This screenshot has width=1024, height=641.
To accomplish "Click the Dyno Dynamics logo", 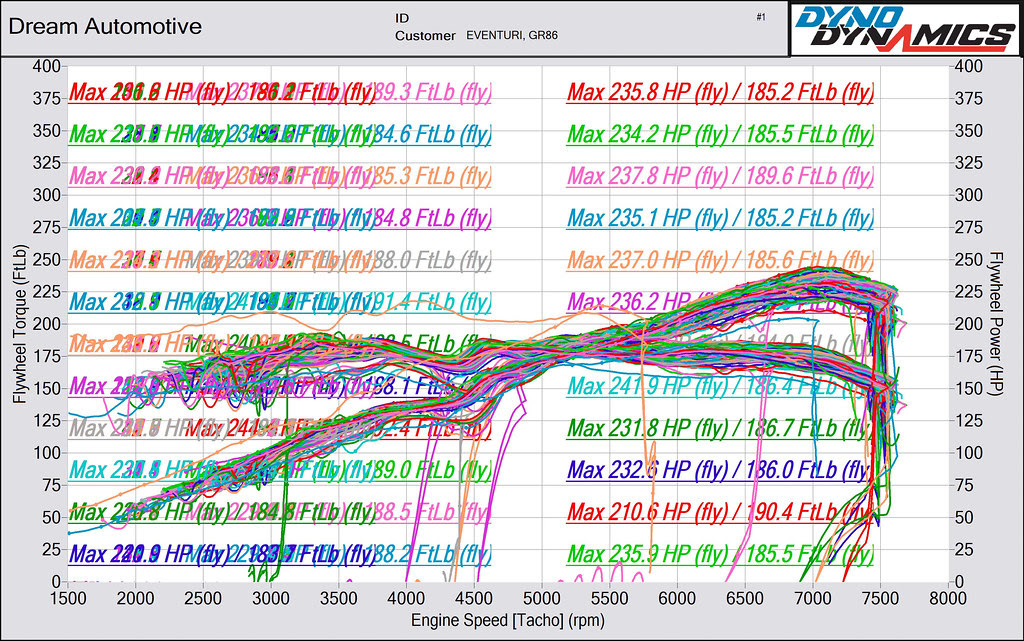I will [906, 29].
